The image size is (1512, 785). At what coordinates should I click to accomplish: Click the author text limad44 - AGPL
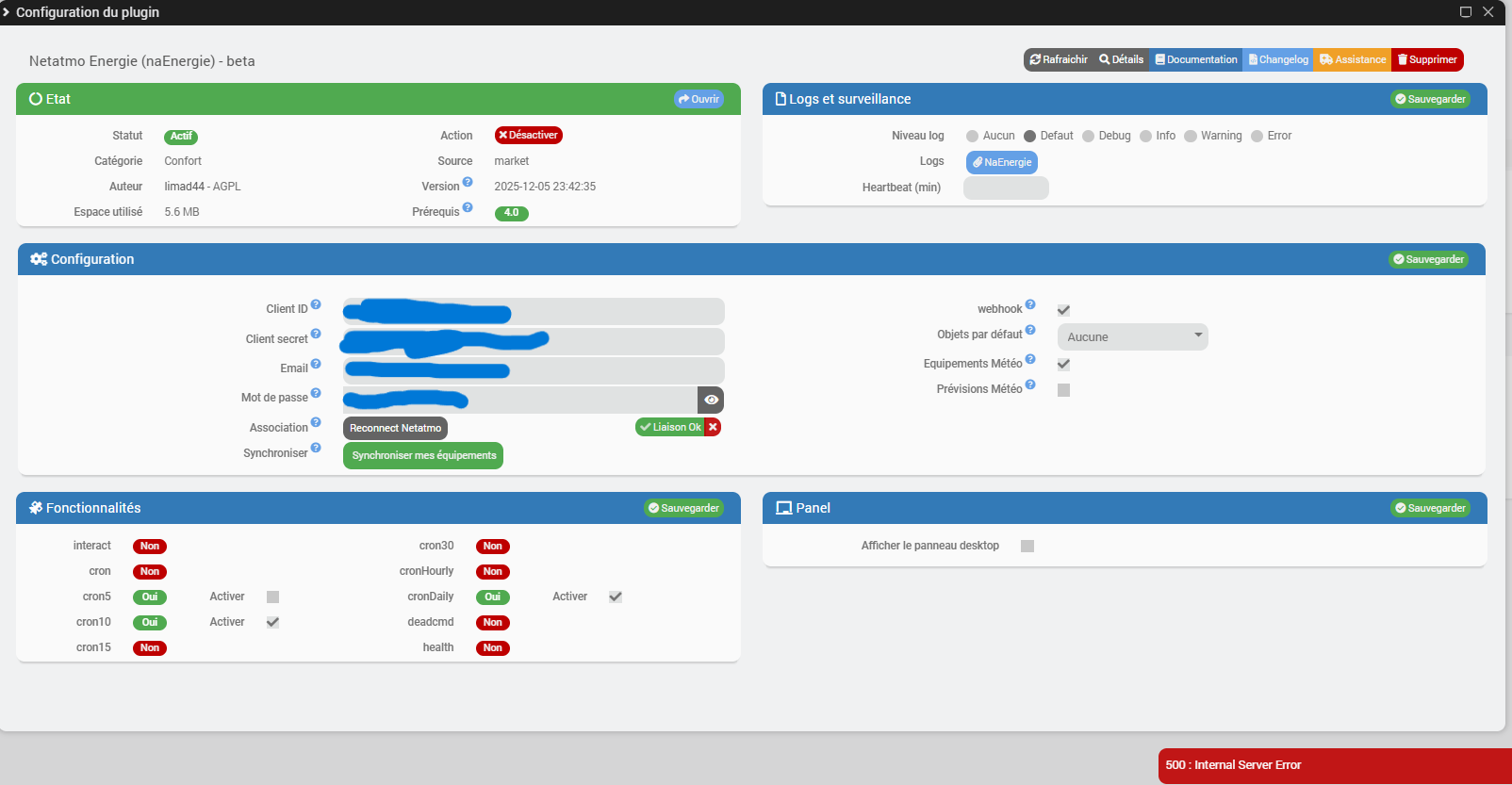tap(203, 187)
